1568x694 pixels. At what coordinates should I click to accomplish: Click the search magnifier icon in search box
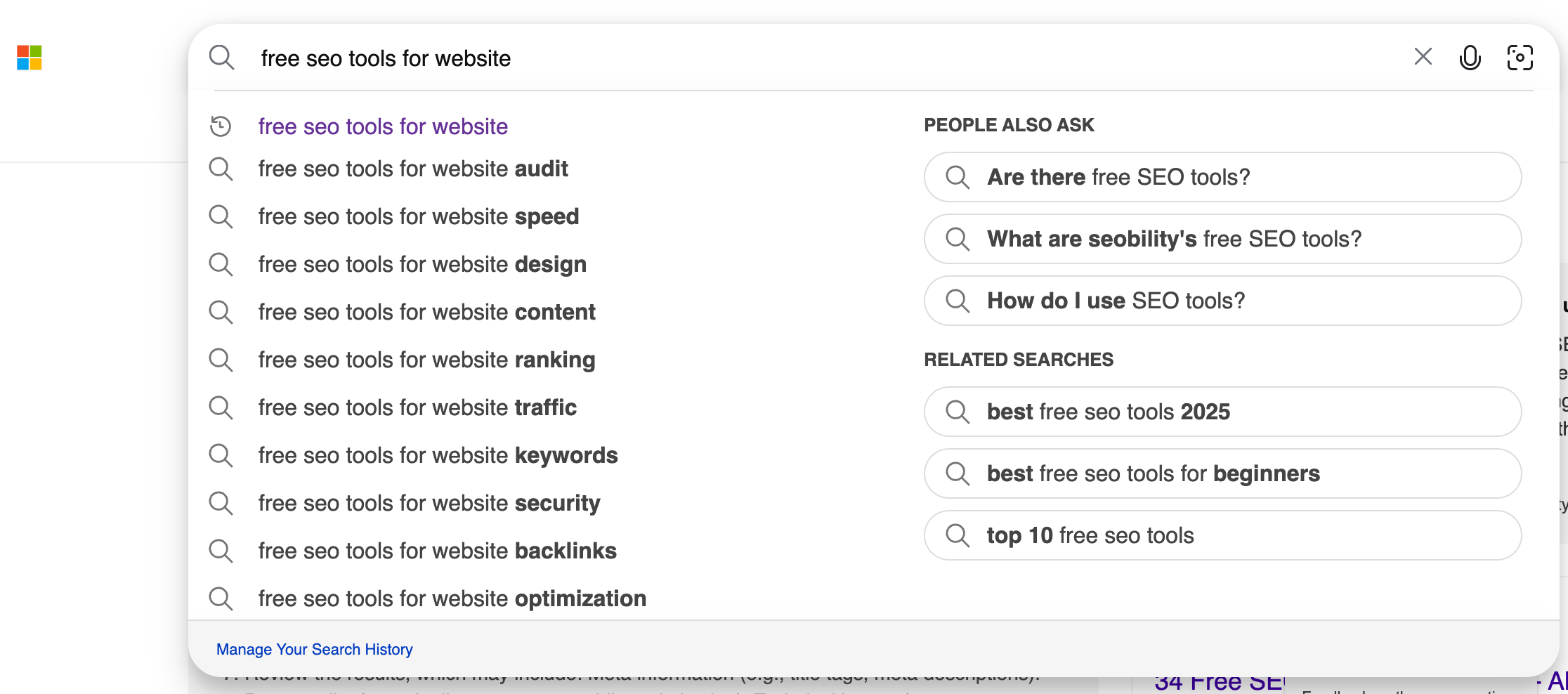tap(221, 58)
